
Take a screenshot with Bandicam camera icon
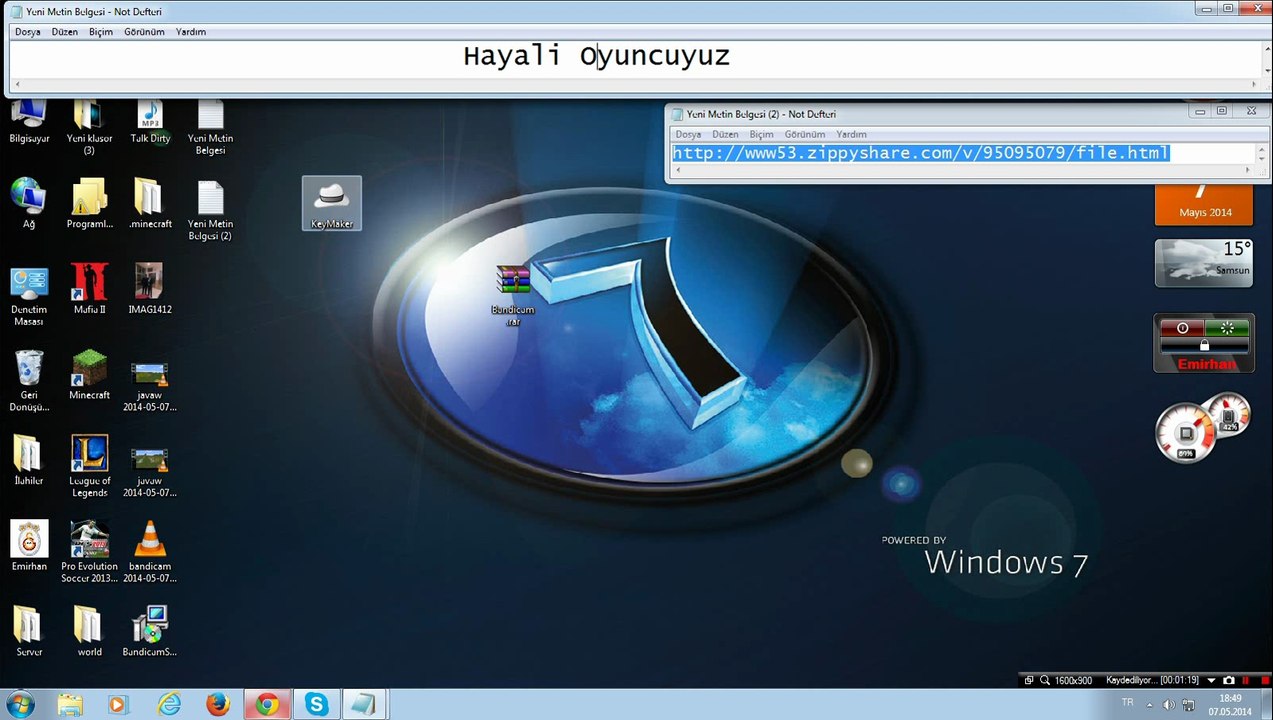tap(1229, 680)
